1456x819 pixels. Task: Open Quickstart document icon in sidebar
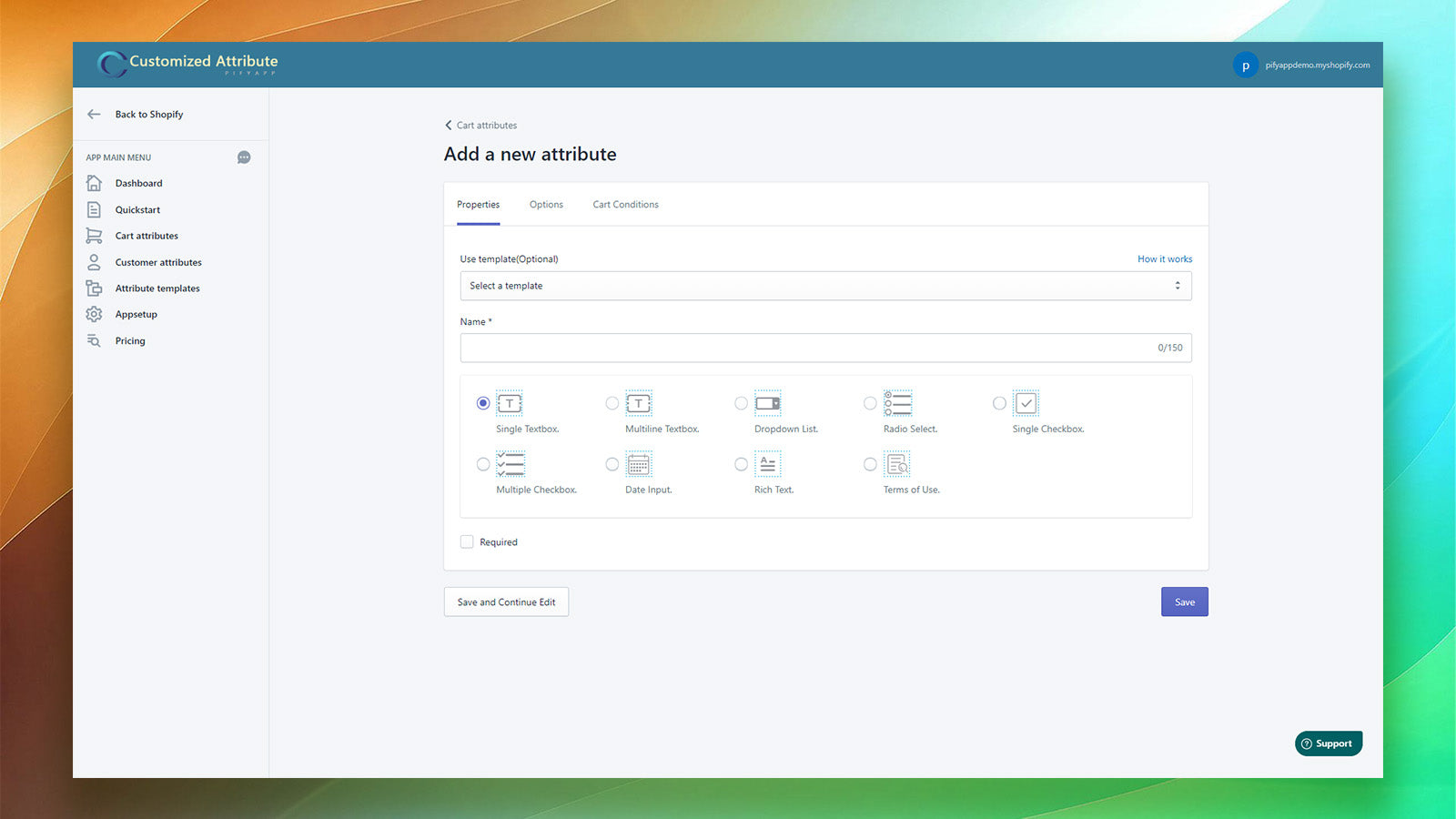94,209
